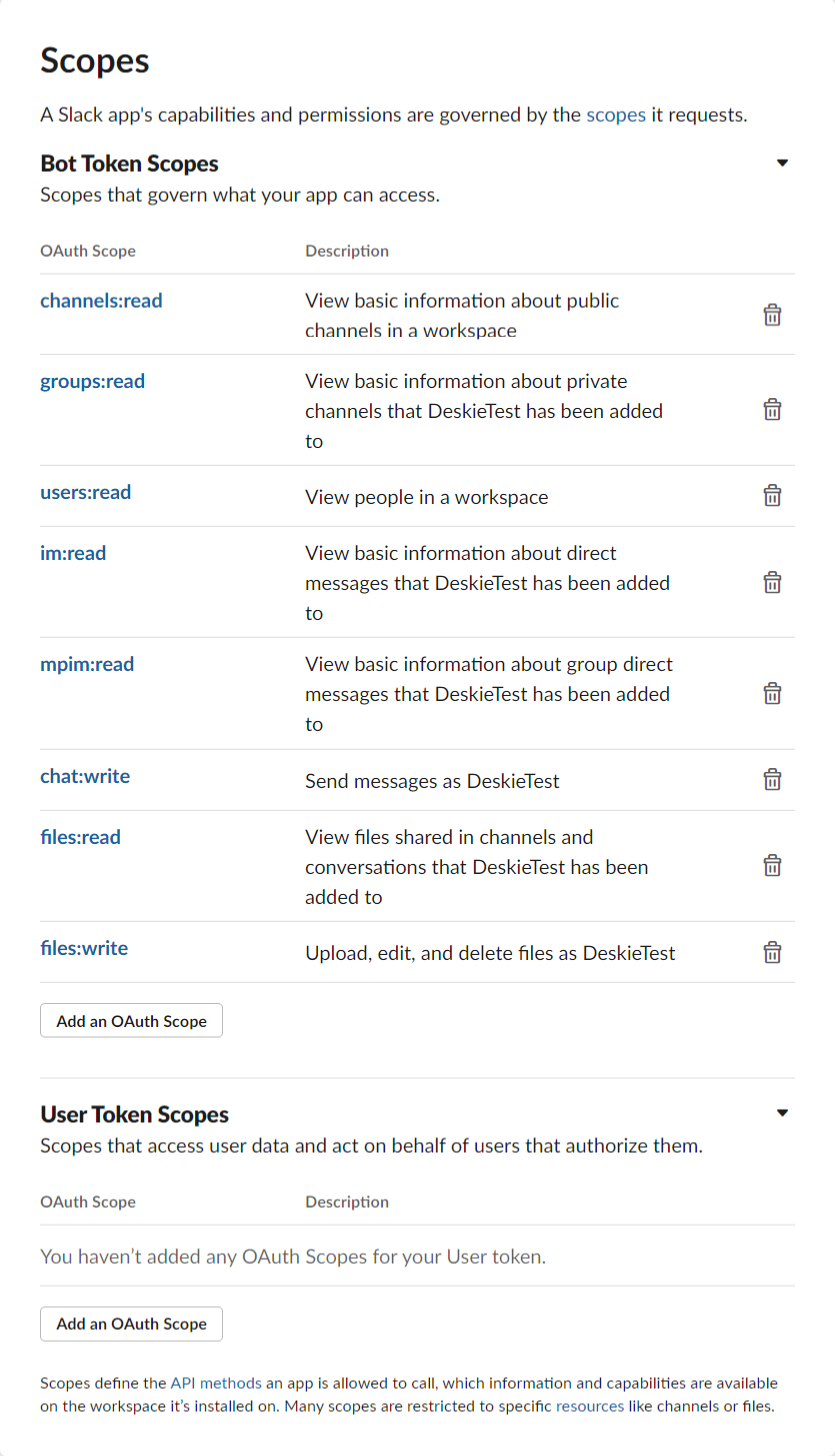Open the channels:read scope link
The height and width of the screenshot is (1456, 835).
[101, 300]
